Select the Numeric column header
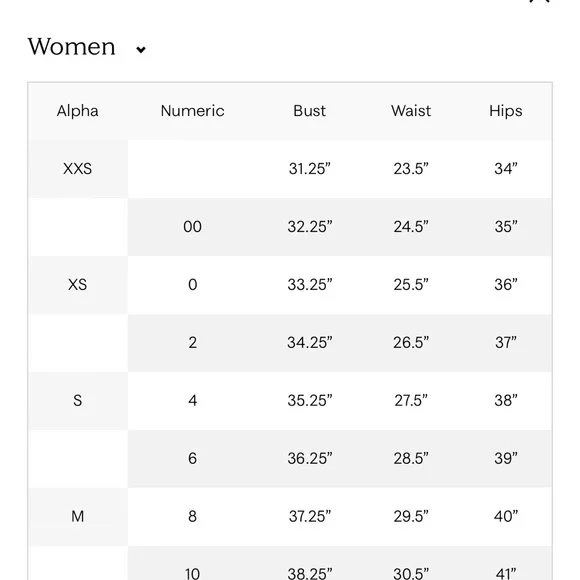 pos(192,111)
